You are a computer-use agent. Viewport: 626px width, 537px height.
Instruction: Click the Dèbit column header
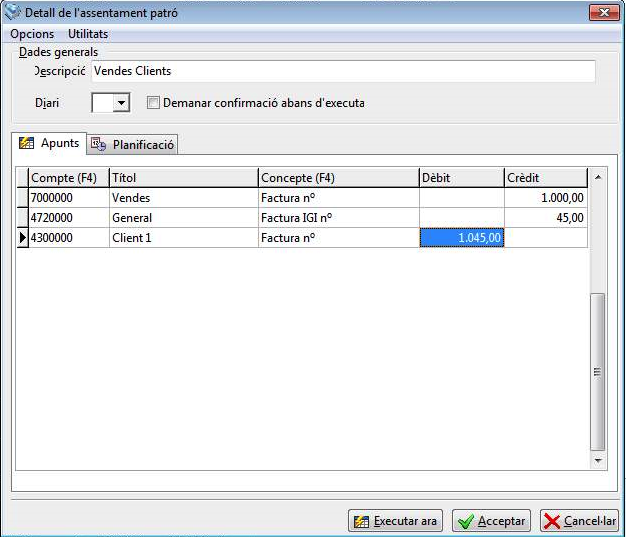pos(462,178)
